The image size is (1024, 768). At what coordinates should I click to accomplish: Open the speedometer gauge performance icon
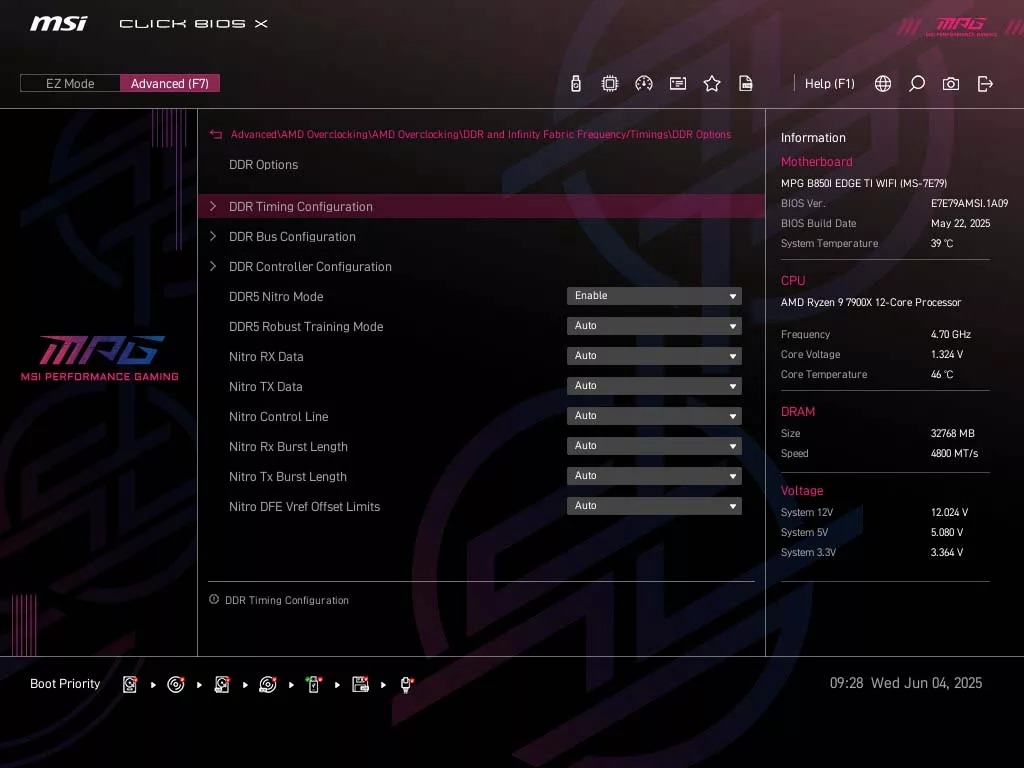[644, 84]
